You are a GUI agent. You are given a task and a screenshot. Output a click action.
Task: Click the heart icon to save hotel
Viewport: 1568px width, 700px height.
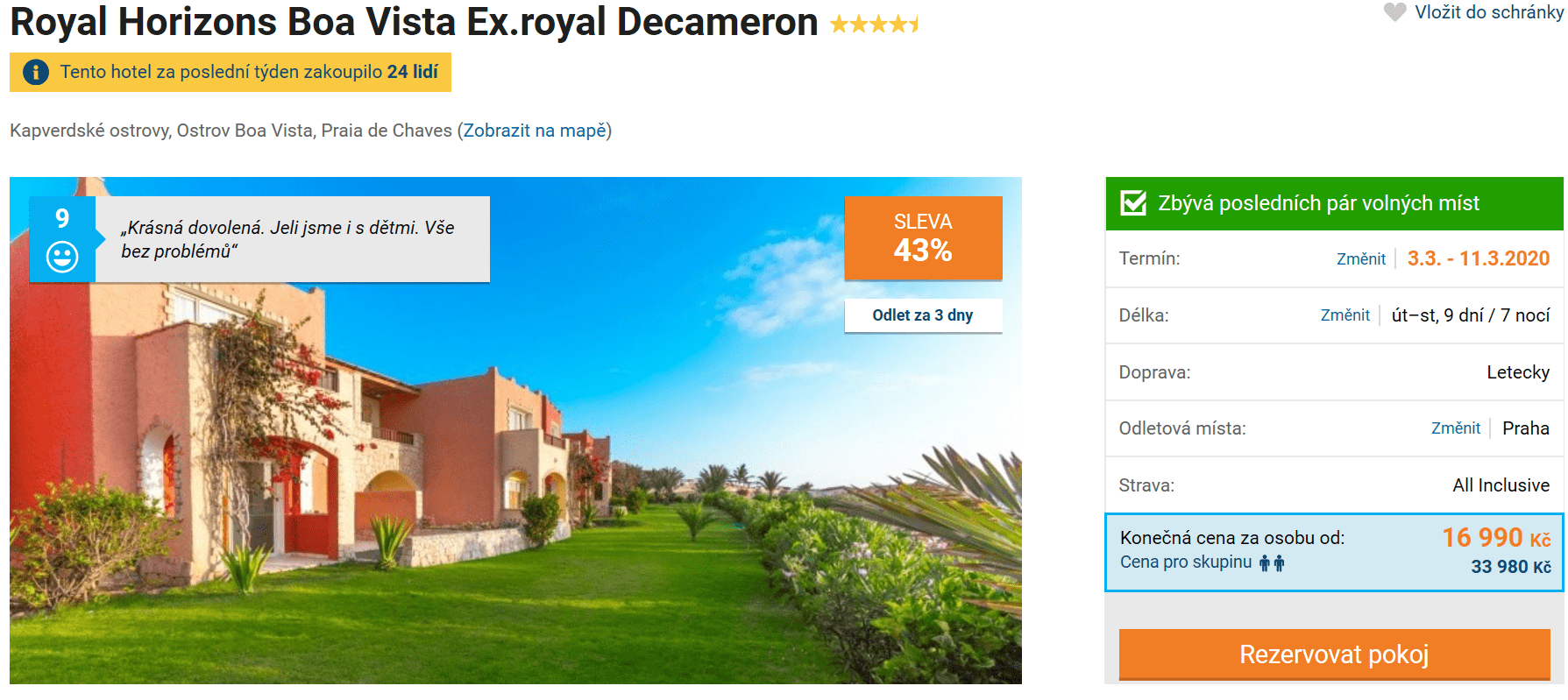click(x=1394, y=12)
